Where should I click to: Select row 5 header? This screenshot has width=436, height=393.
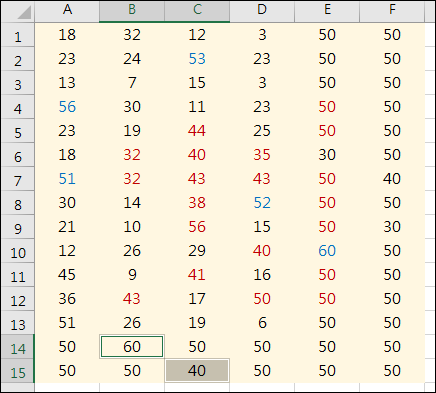click(x=18, y=131)
